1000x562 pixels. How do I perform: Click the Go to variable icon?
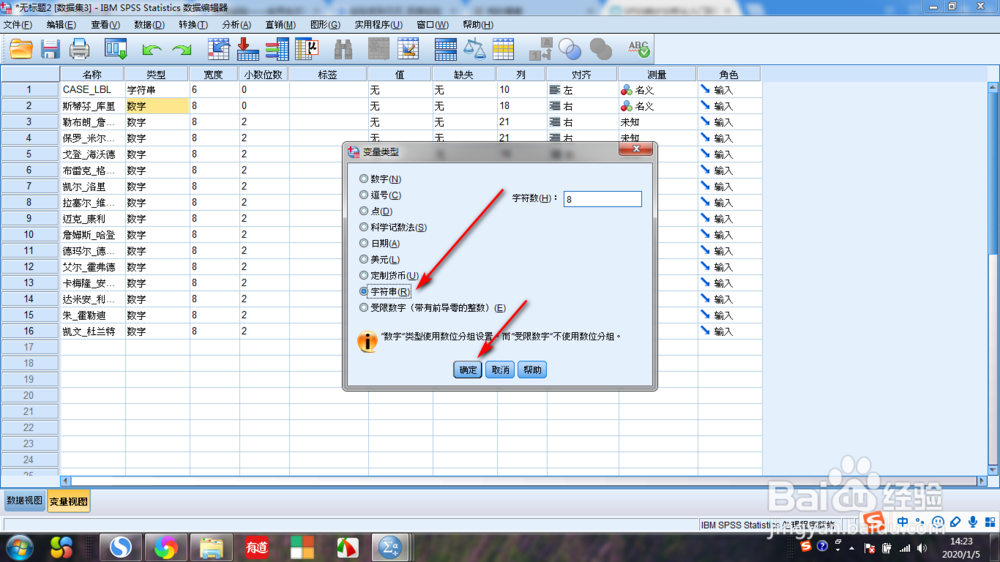[247, 49]
